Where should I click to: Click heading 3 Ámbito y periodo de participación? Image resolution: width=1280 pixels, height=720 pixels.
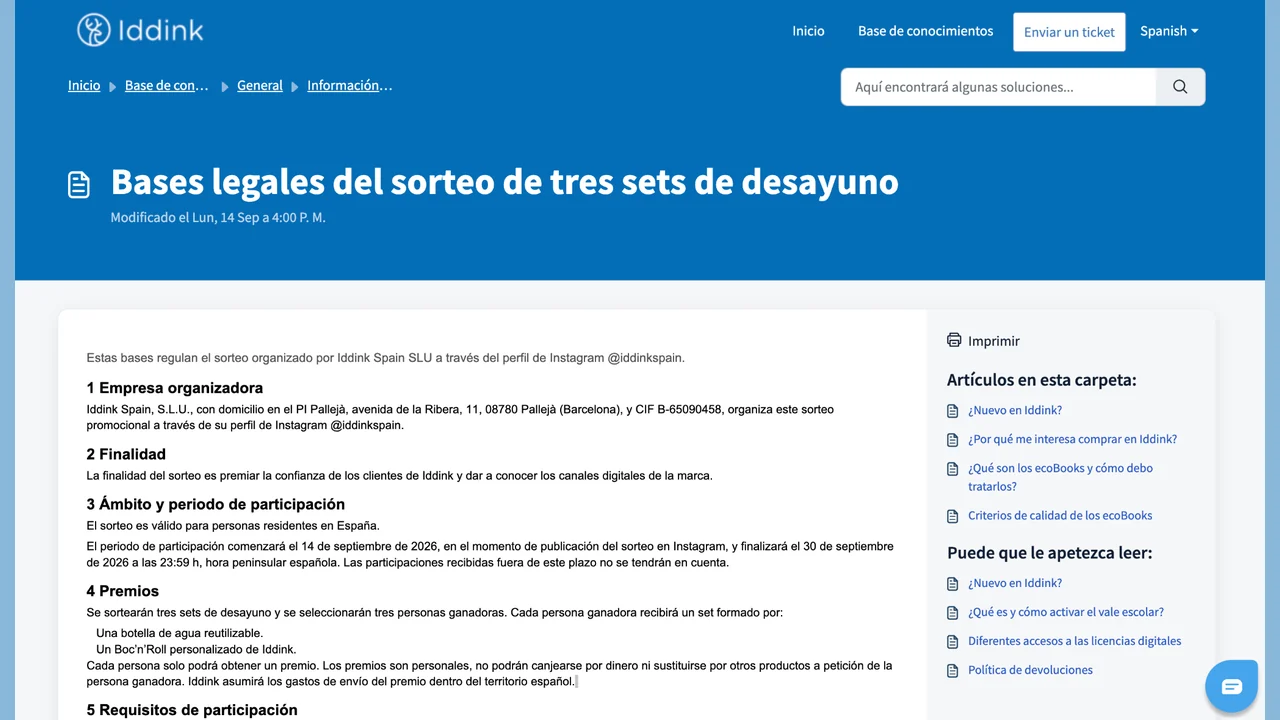click(216, 504)
